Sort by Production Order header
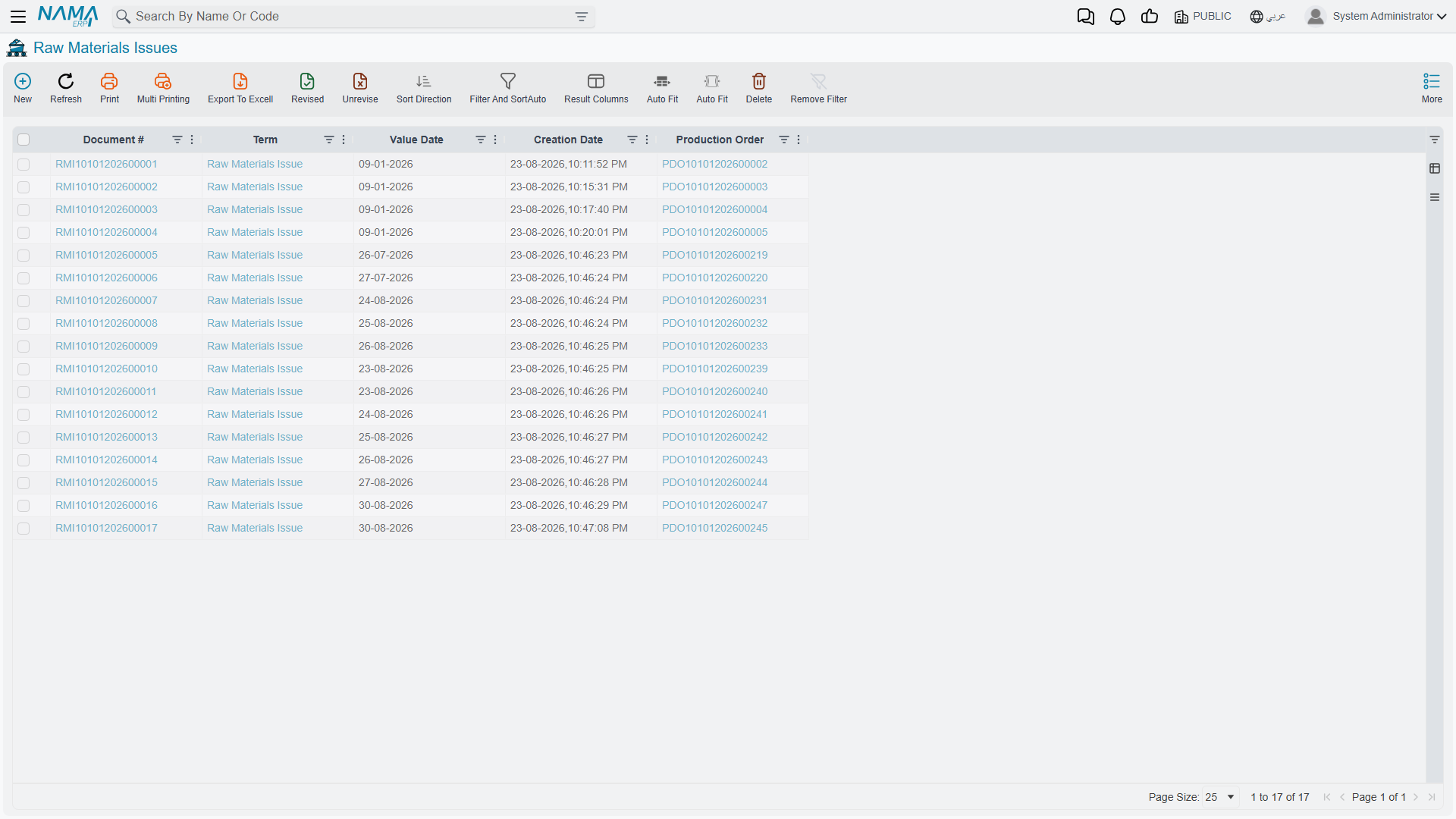This screenshot has height=819, width=1456. click(x=720, y=140)
